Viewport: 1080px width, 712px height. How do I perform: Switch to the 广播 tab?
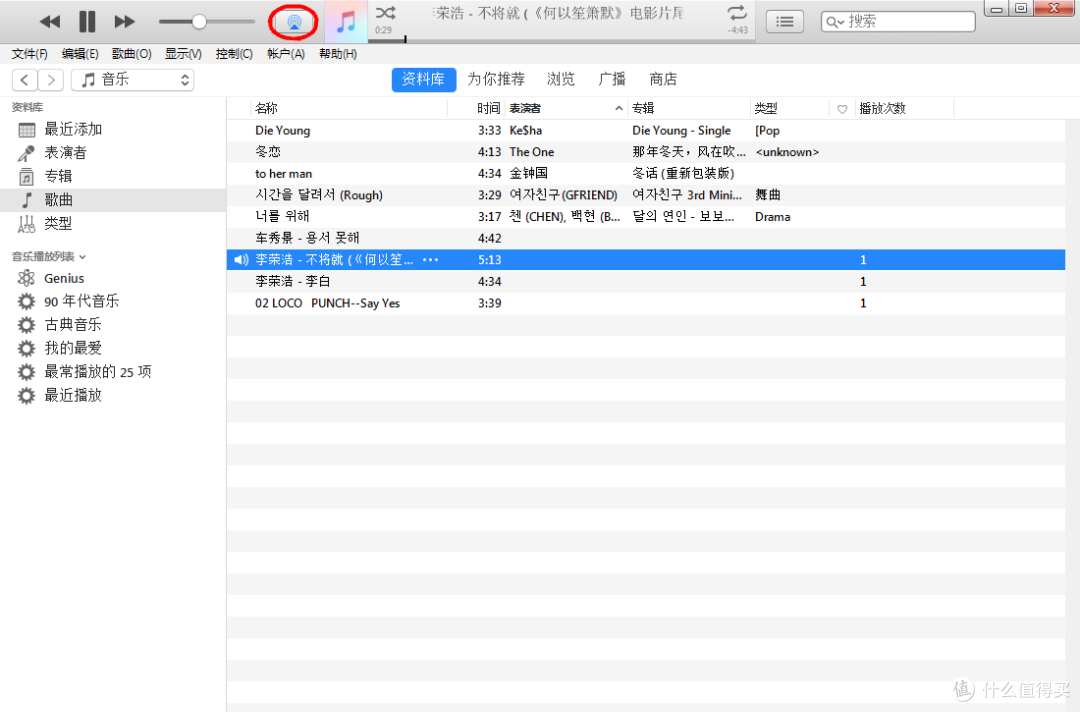point(612,79)
